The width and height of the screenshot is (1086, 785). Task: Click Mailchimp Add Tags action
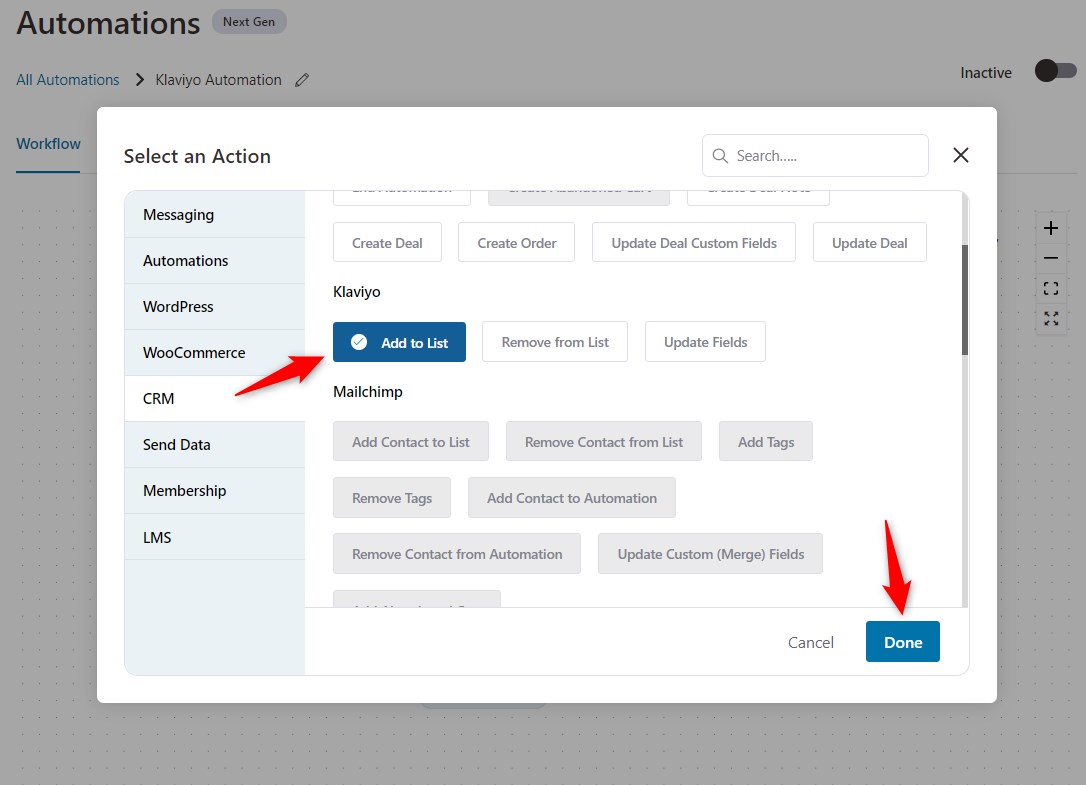pos(766,441)
